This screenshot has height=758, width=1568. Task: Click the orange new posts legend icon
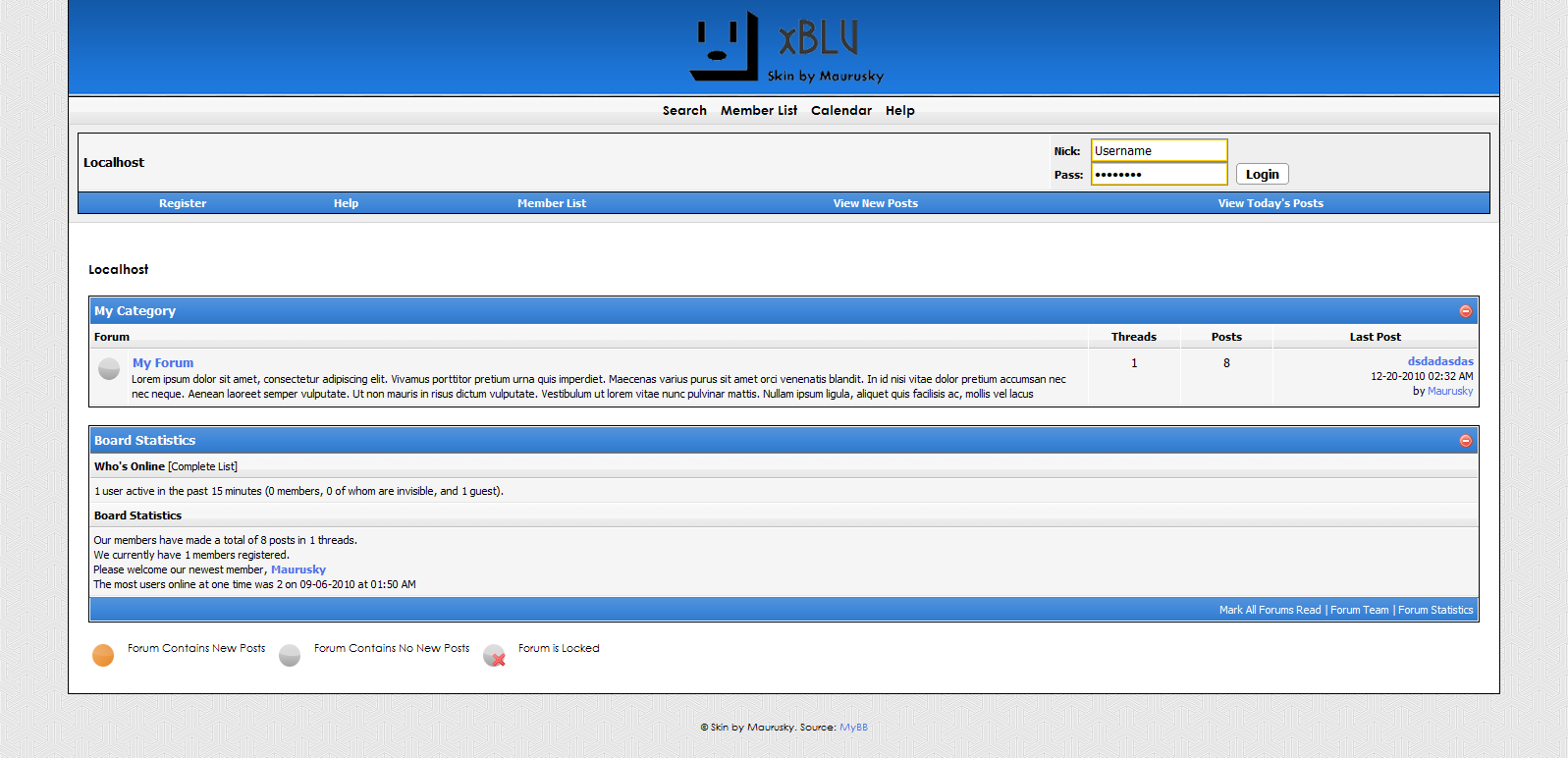coord(103,656)
